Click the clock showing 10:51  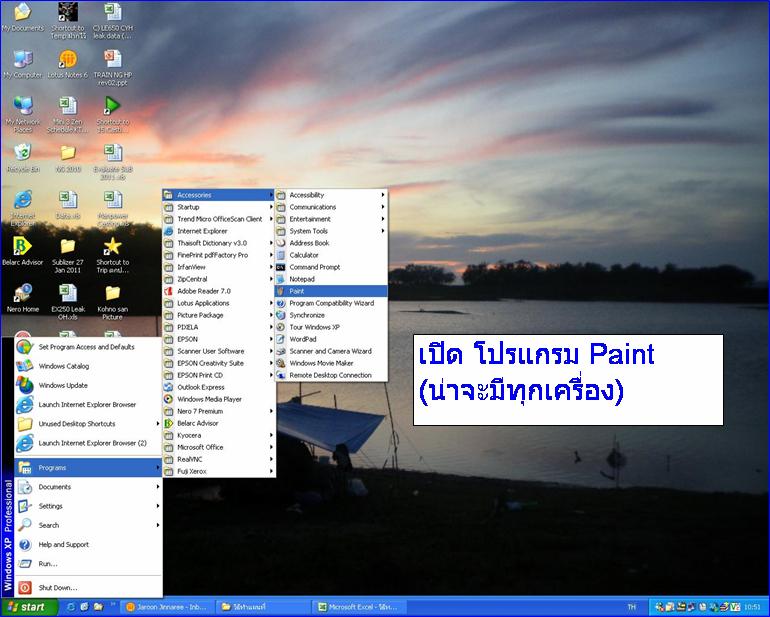tap(752, 608)
